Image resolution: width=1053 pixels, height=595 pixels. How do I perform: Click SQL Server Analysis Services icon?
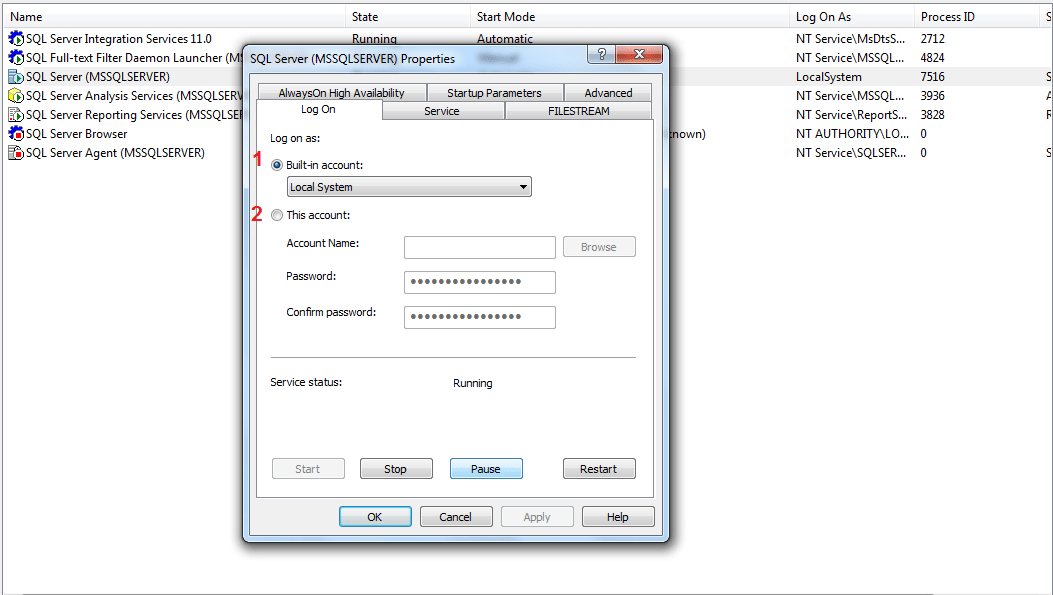pos(15,96)
